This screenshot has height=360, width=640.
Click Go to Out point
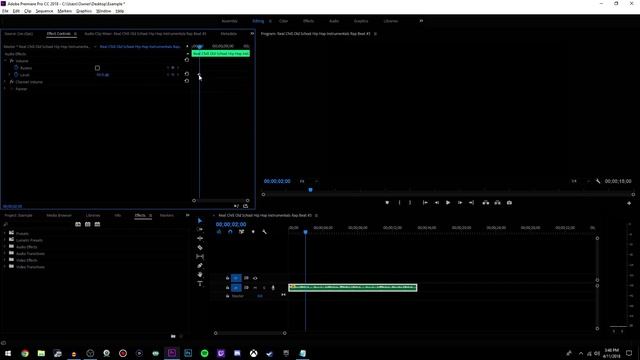[471, 202]
